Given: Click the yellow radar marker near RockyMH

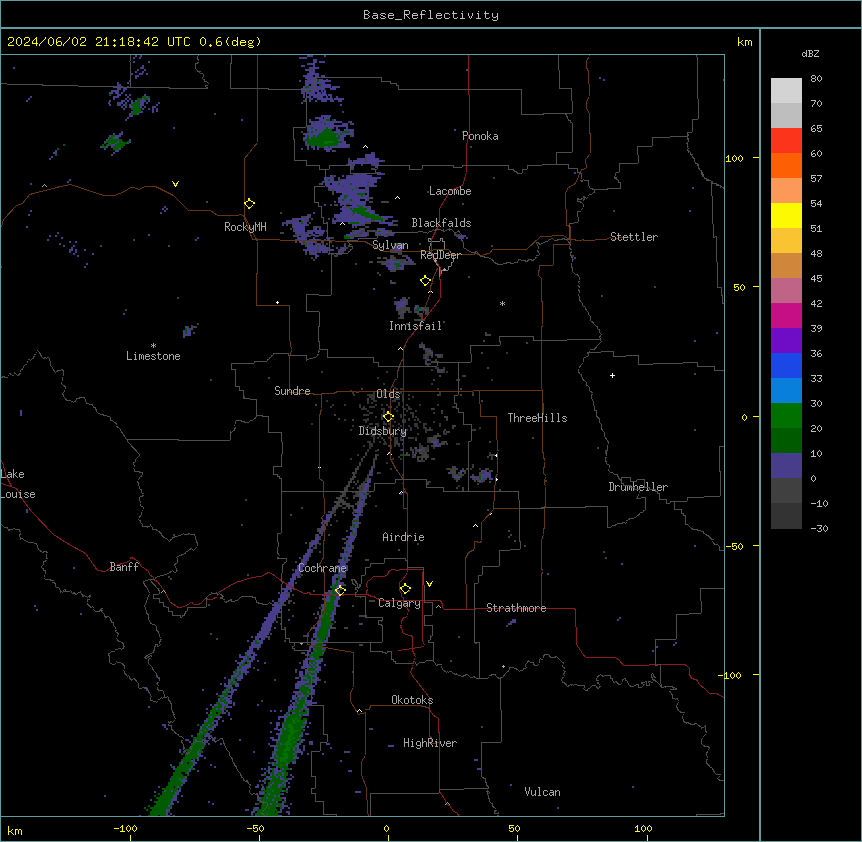Looking at the screenshot, I should [249, 204].
